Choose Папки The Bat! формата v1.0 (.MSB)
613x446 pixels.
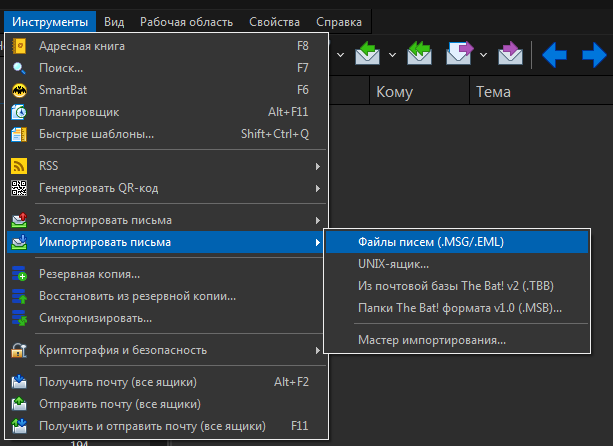click(x=457, y=308)
